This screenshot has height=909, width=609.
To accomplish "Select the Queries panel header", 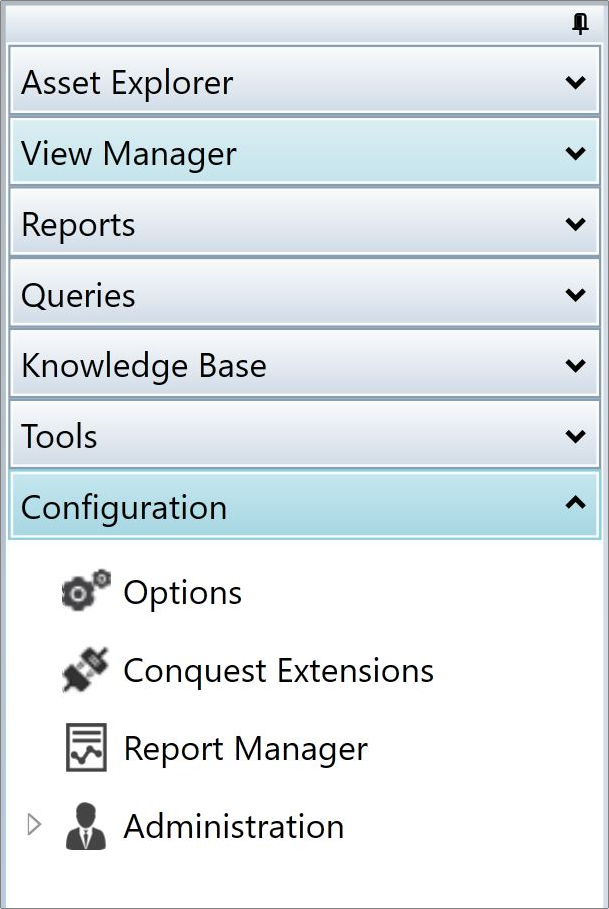I will [305, 293].
